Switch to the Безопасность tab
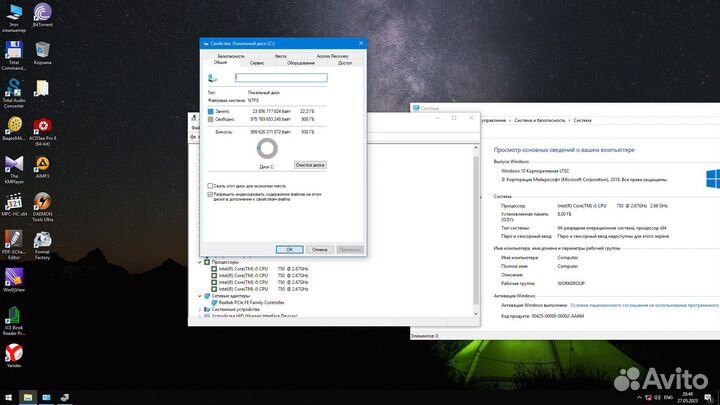This screenshot has width=720, height=405. coord(231,56)
